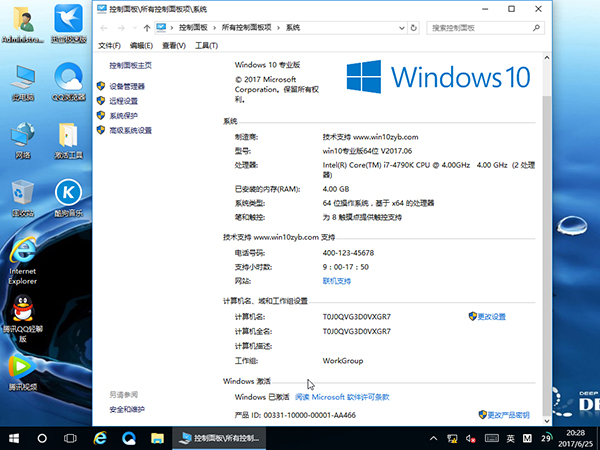Image resolution: width=600 pixels, height=450 pixels.
Task: Open the Internet Explorer desktop icon
Action: click(x=21, y=256)
